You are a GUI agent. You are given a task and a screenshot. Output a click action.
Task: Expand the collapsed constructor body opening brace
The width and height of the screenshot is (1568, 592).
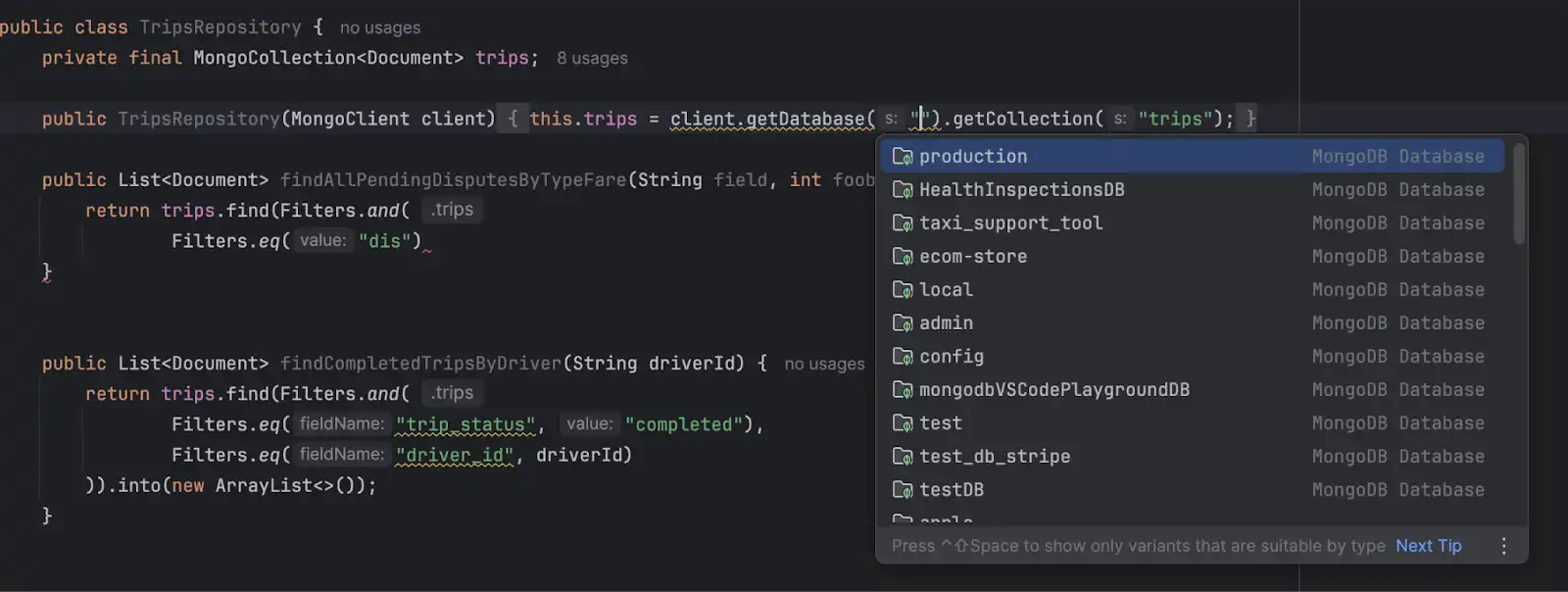coord(513,119)
